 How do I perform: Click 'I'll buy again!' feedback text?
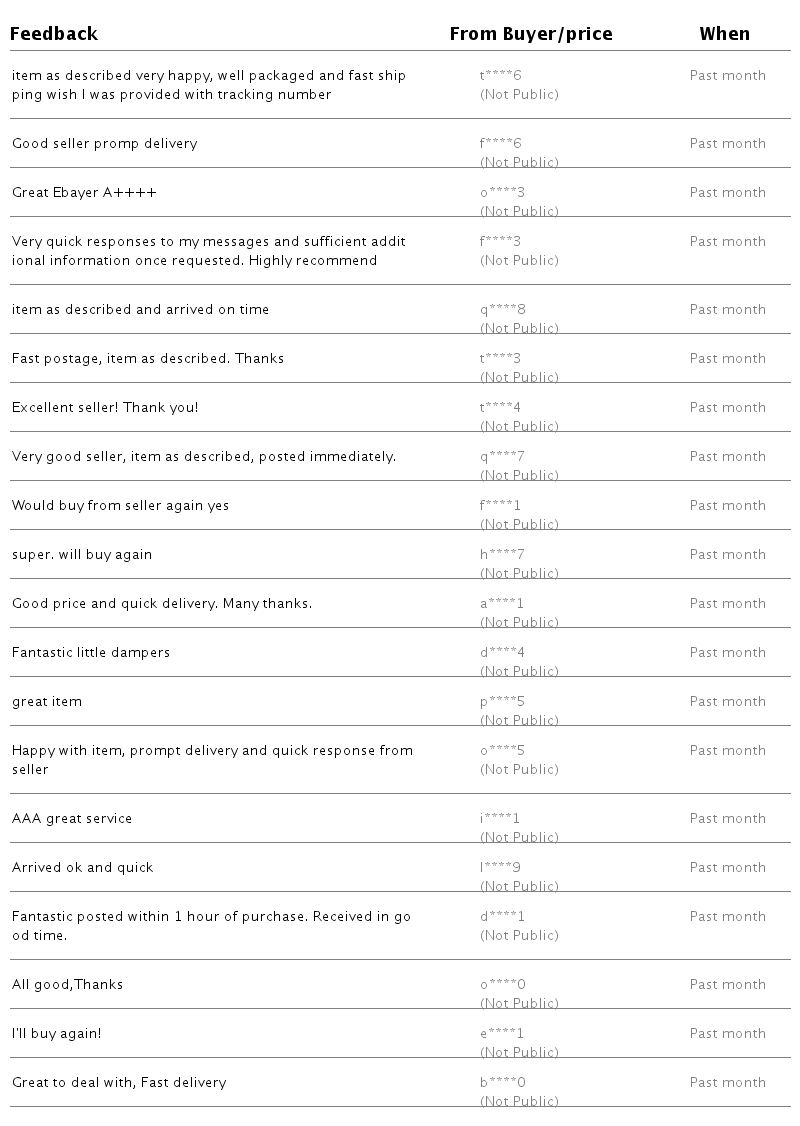(x=56, y=1033)
